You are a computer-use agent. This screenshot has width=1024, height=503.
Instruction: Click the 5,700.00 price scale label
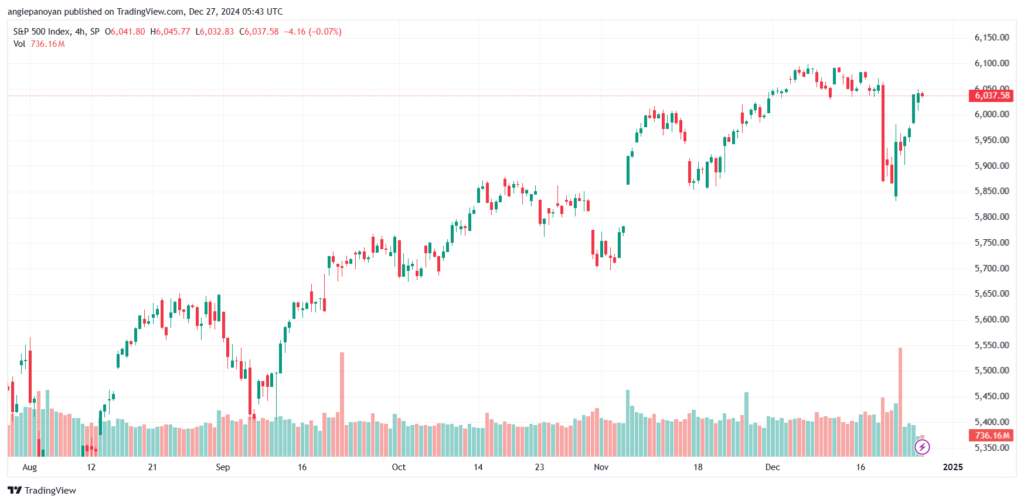pyautogui.click(x=990, y=269)
